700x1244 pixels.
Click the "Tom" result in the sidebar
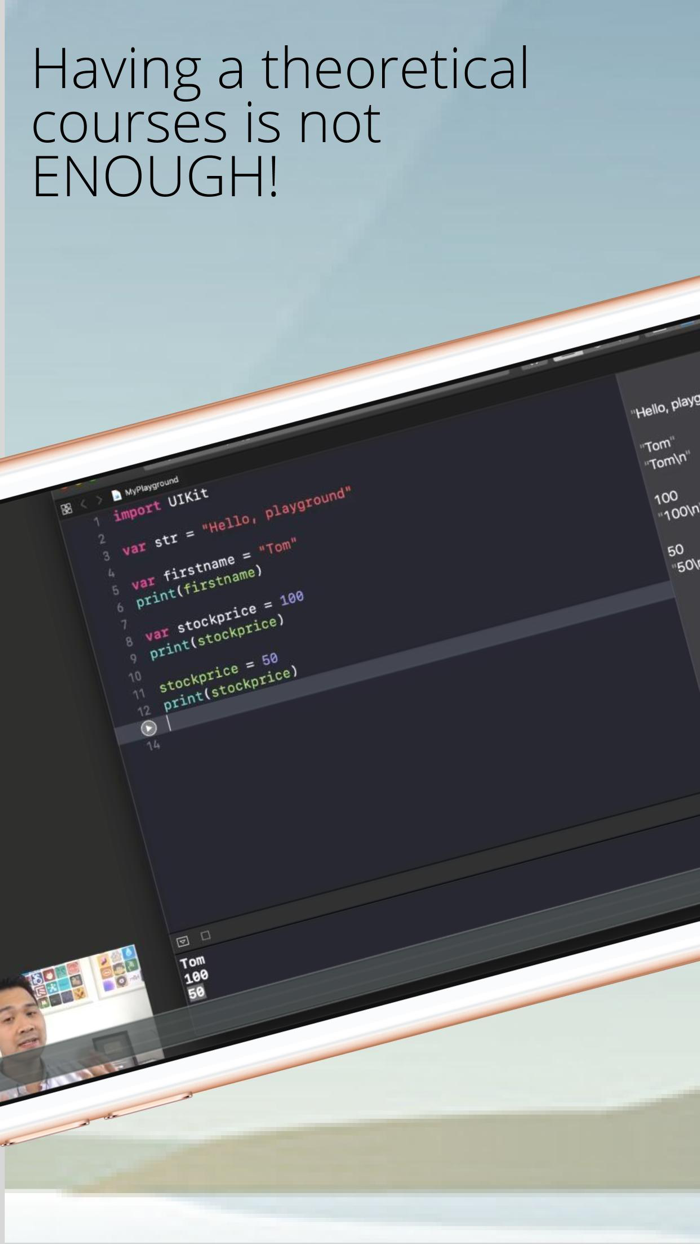pyautogui.click(x=659, y=444)
